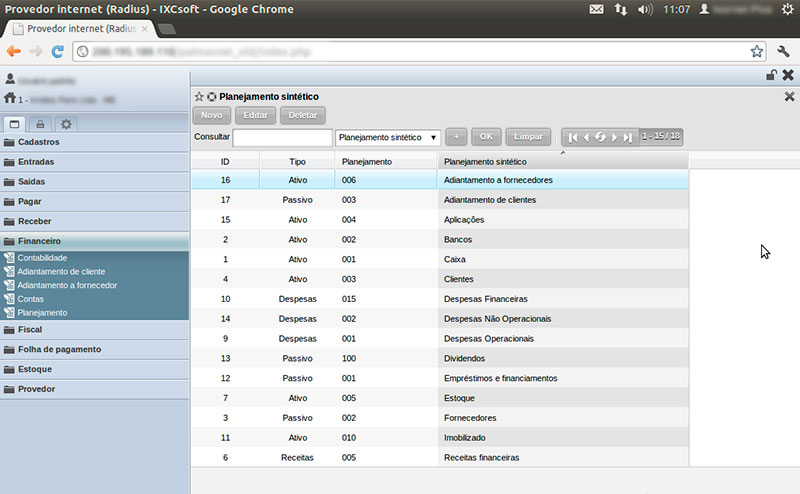Screen dimensions: 800x494
Task: Open Adiantamento de cliente menu item
Action: pyautogui.click(x=61, y=271)
